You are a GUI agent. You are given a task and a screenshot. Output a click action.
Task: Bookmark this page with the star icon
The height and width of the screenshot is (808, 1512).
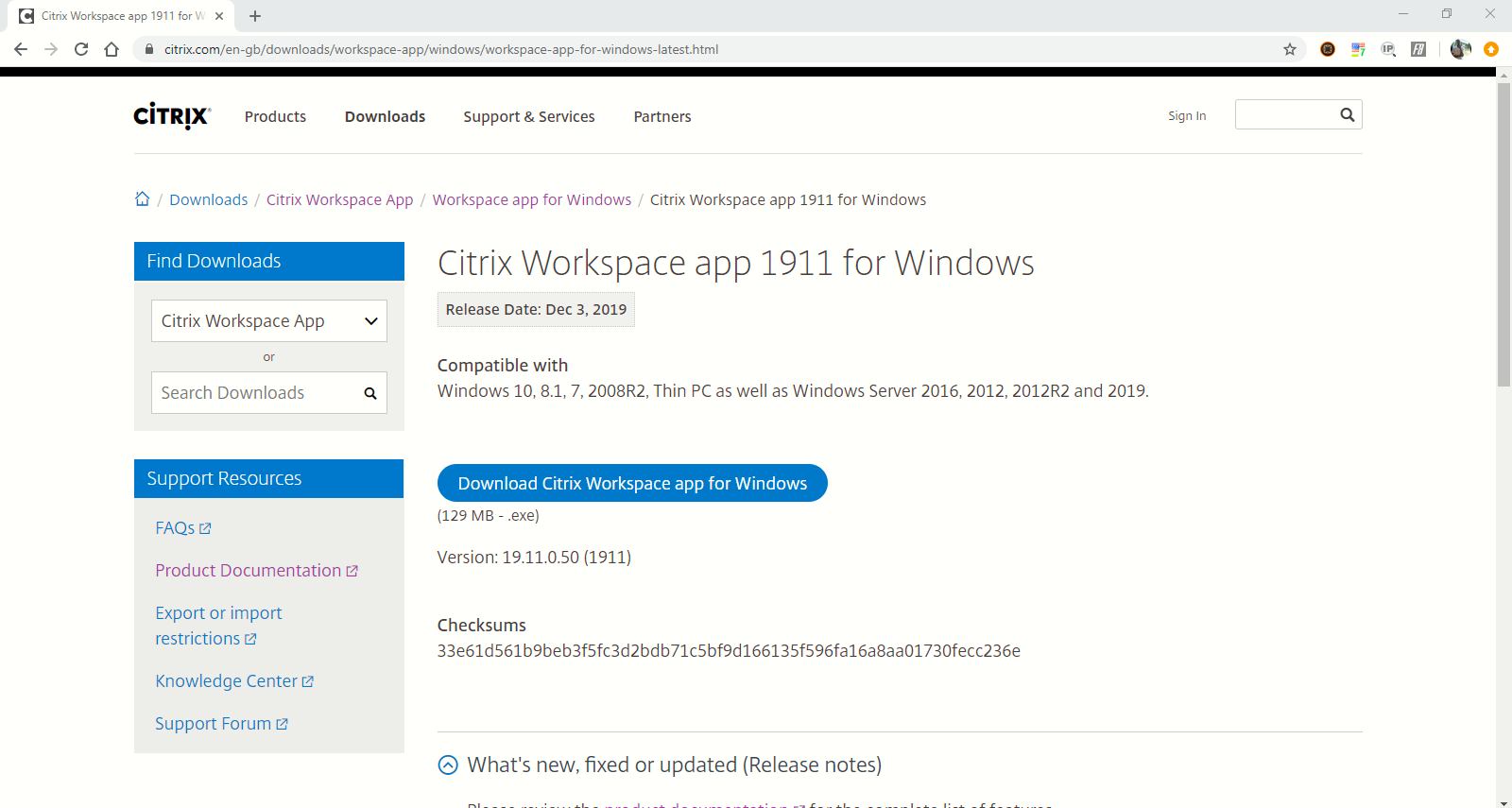click(1290, 49)
